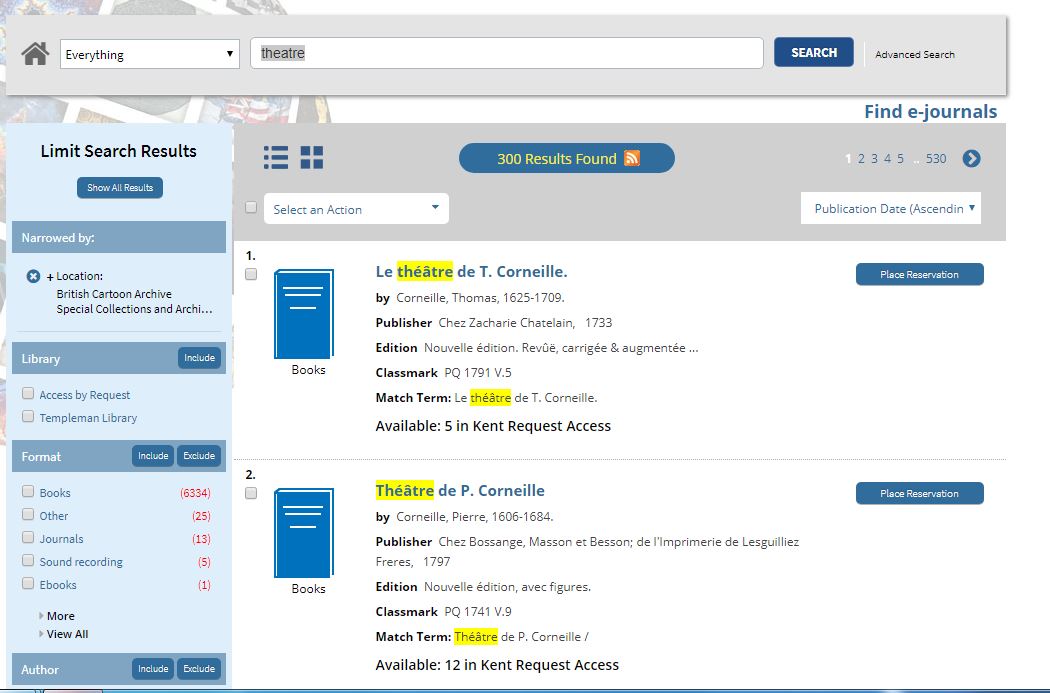Open the Find e-journals link

click(x=930, y=112)
